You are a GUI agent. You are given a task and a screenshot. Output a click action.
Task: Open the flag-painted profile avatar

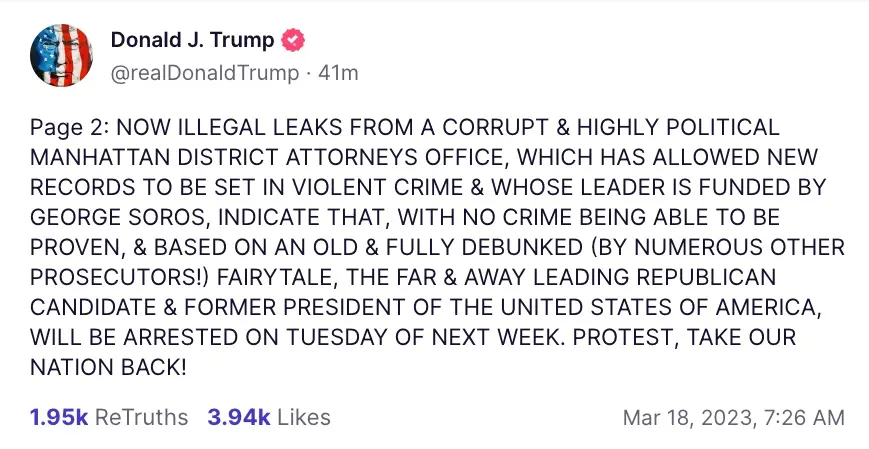62,55
